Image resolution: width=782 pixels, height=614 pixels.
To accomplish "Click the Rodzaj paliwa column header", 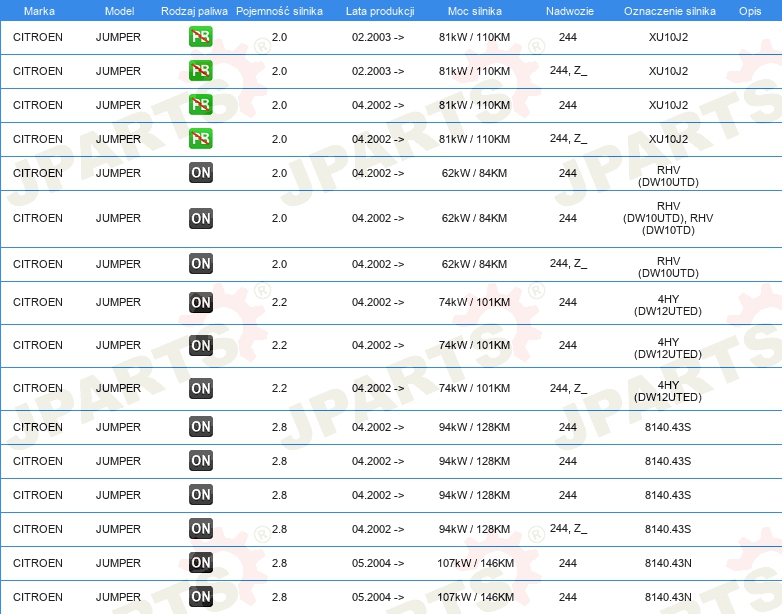I will click(x=194, y=11).
